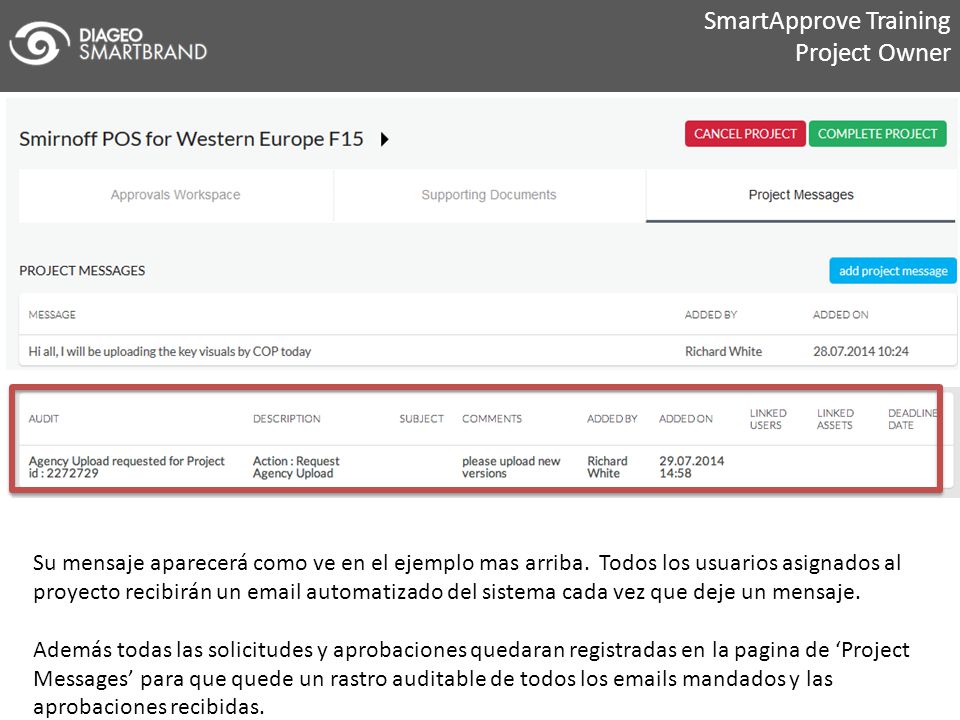The image size is (960, 720).
Task: Switch to the Supporting Documents tab
Action: coord(489,195)
